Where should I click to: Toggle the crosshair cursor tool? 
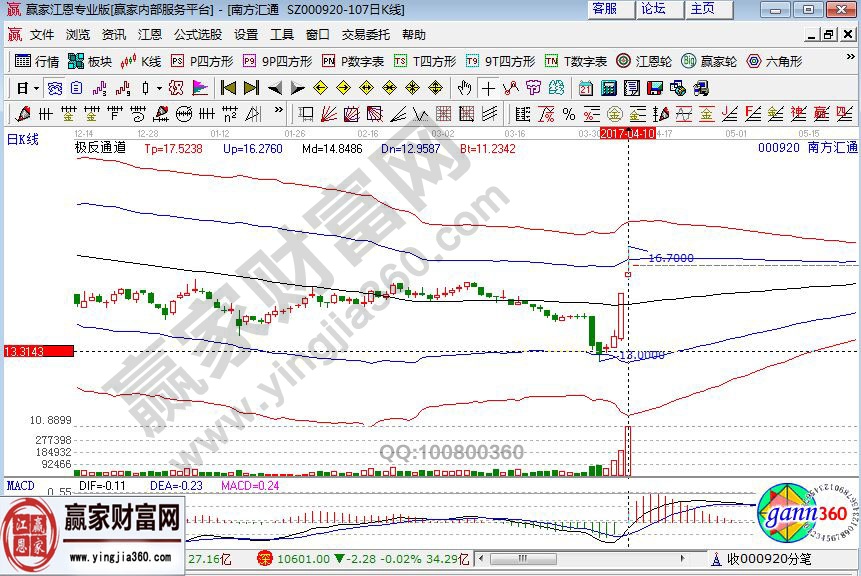[488, 88]
